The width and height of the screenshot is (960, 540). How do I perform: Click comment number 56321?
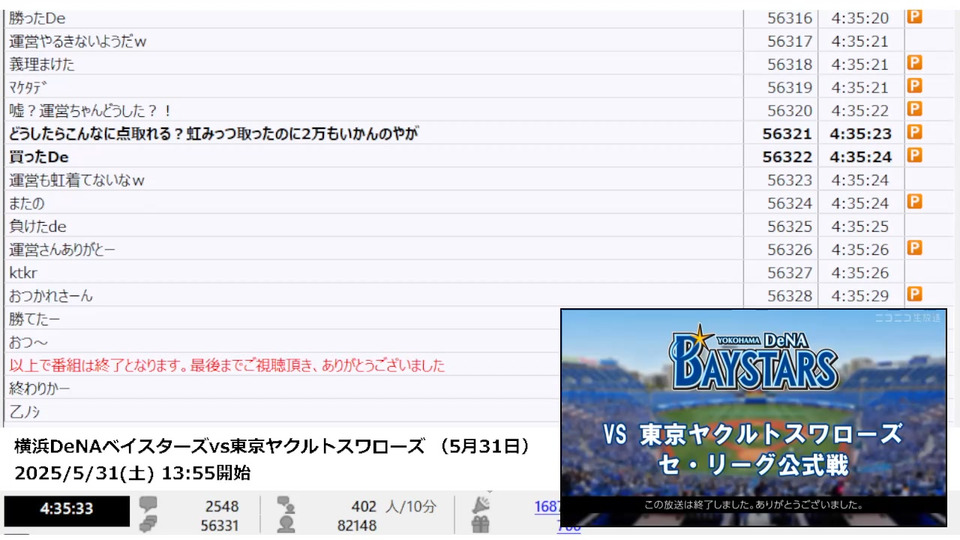787,133
